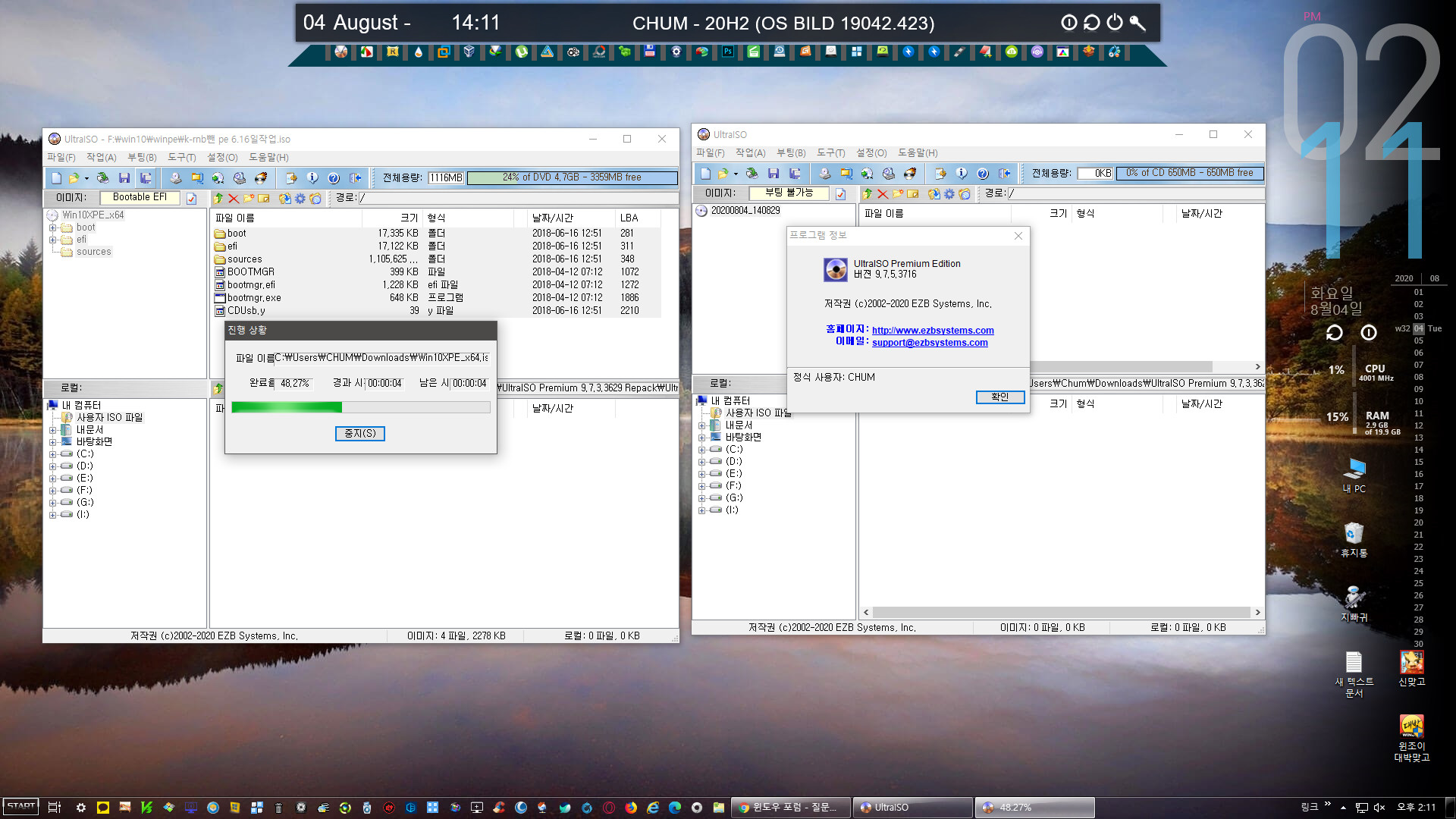
Task: Click green progress bar in 진행 상황 dialog
Action: click(x=360, y=408)
